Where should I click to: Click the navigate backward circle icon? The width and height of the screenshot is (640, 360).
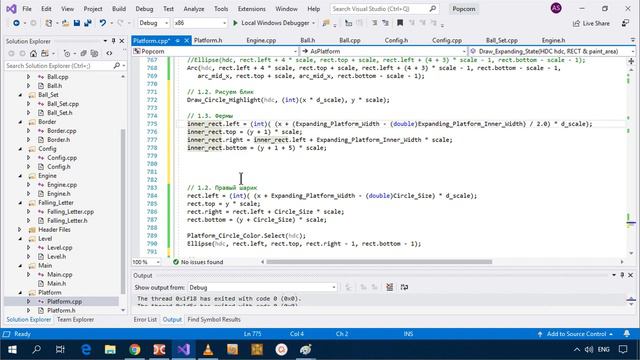(16, 23)
